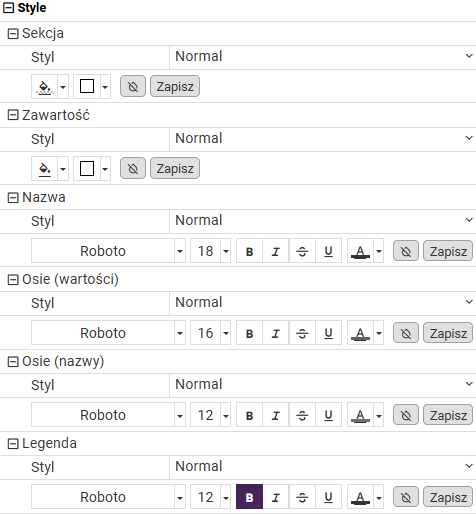Open font size 18 dropdown in Nazwa
The image size is (476, 514).
pyautogui.click(x=226, y=251)
